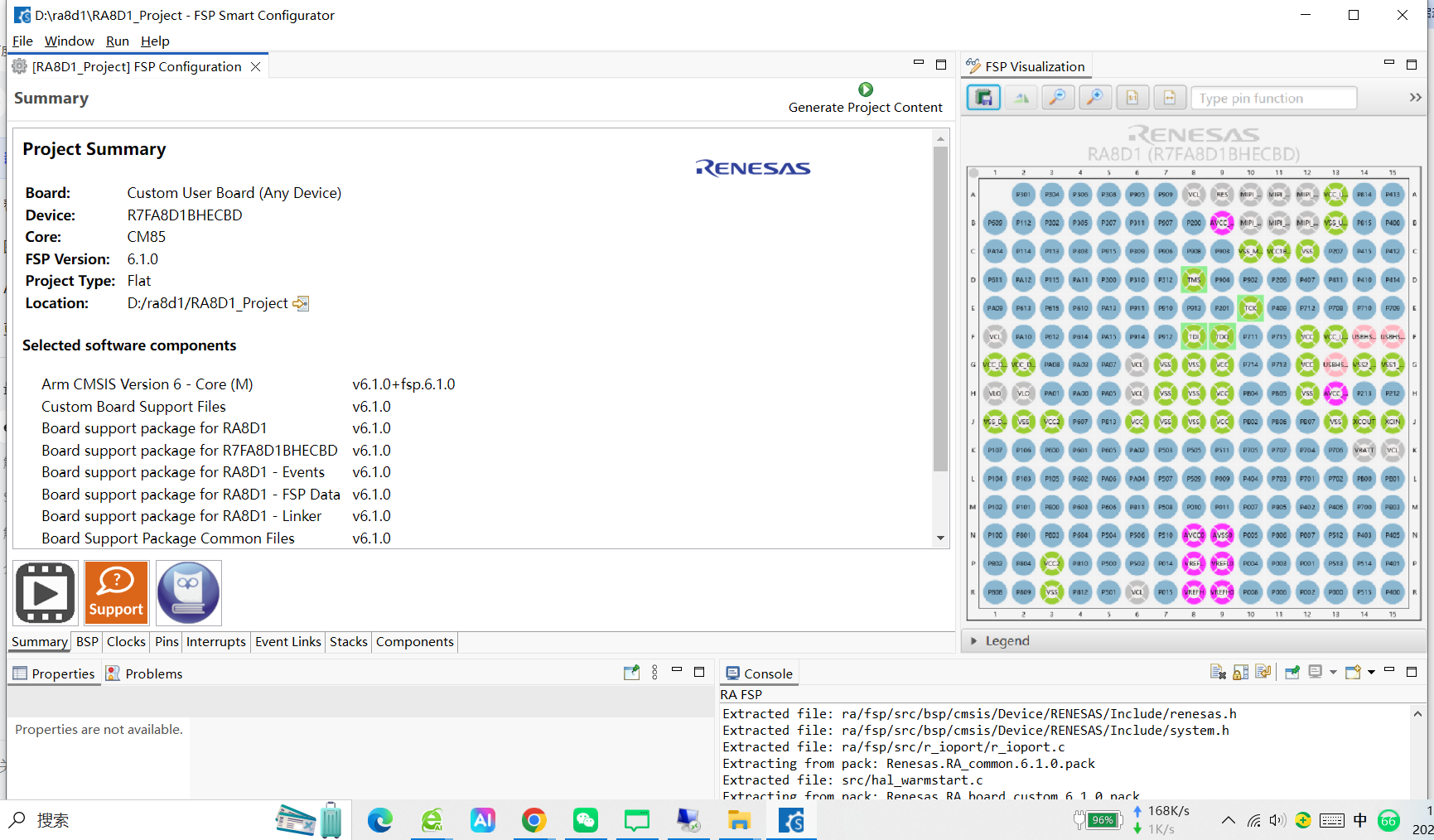1434x840 pixels.
Task: Select the FSP Visualization tab
Action: point(1026,66)
